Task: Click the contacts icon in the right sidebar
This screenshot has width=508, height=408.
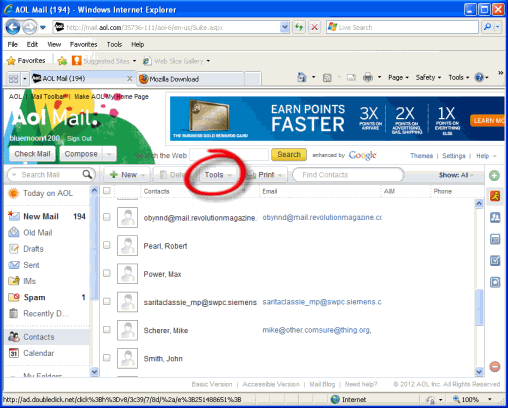Action: 495,217
